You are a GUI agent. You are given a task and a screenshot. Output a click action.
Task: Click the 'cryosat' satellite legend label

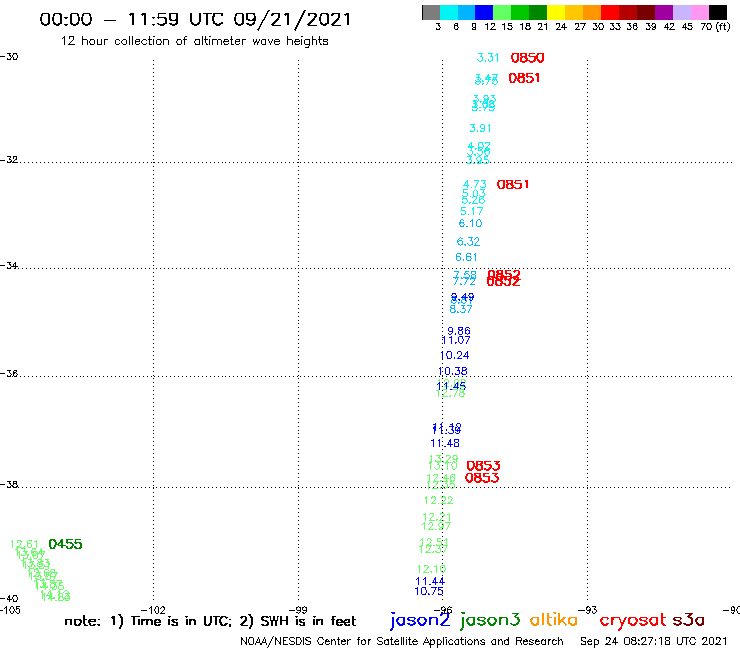click(x=633, y=620)
